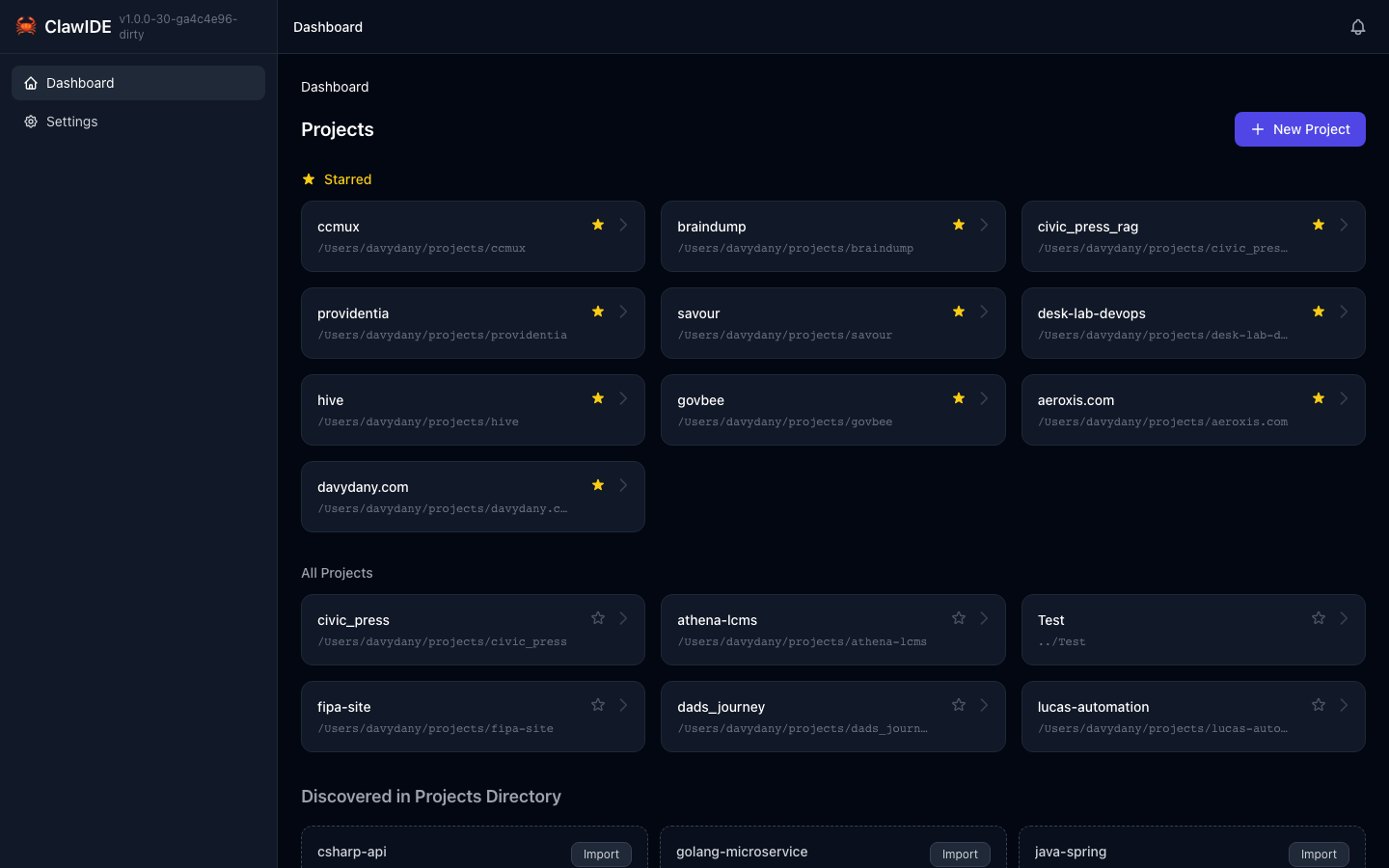Import the golang-microservice project
Screen dimensions: 1389x868
pos(960,854)
